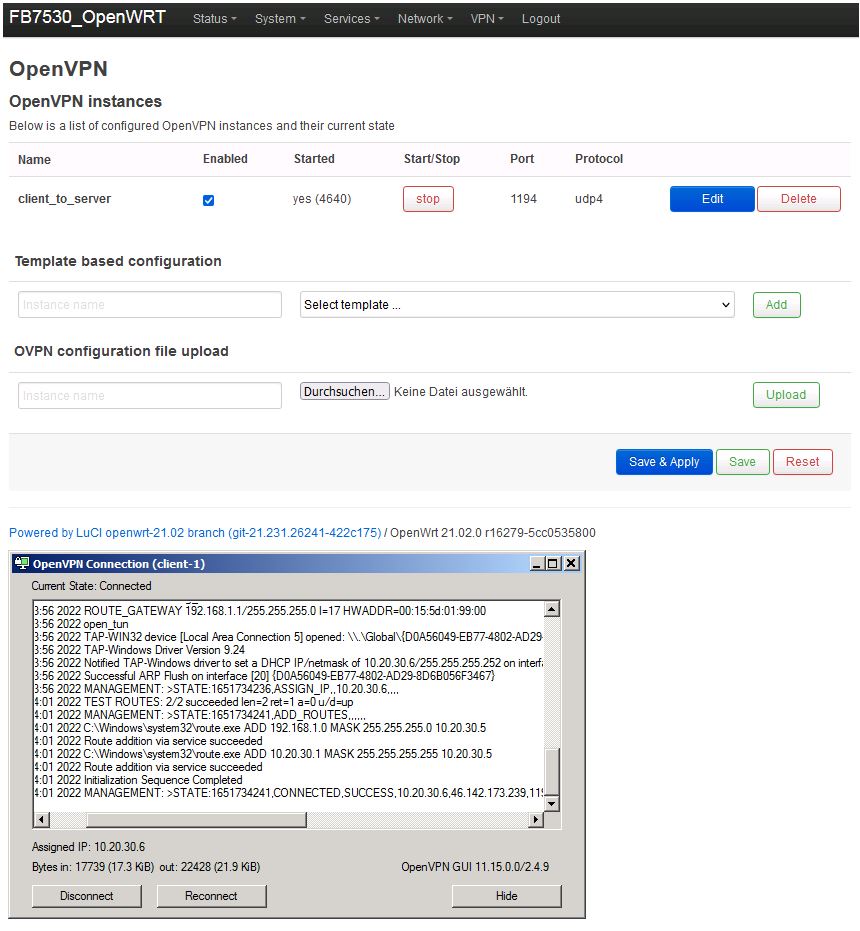Click the port value '1194'
This screenshot has width=860, height=931.
[x=523, y=199]
